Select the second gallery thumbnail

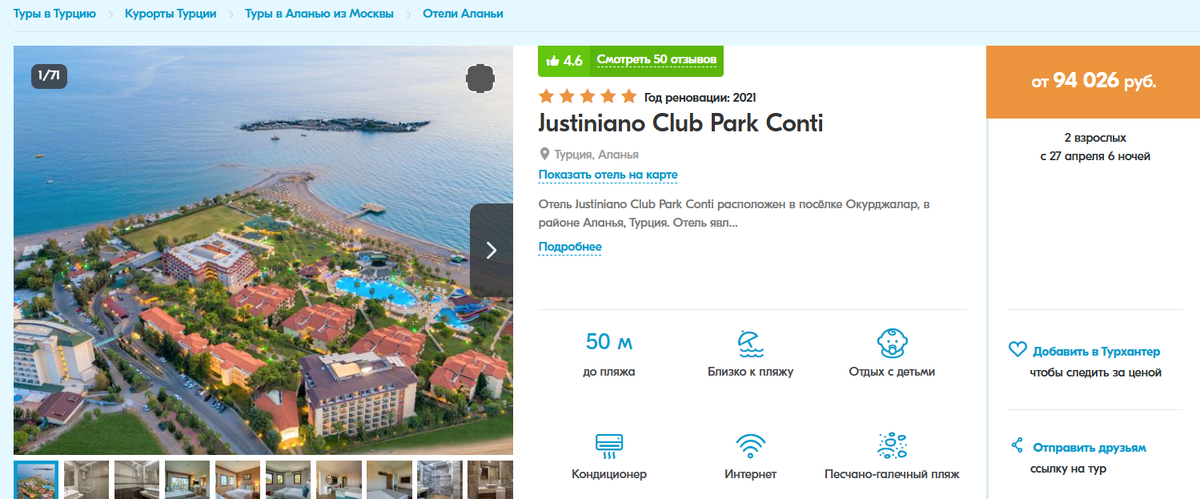coord(86,479)
